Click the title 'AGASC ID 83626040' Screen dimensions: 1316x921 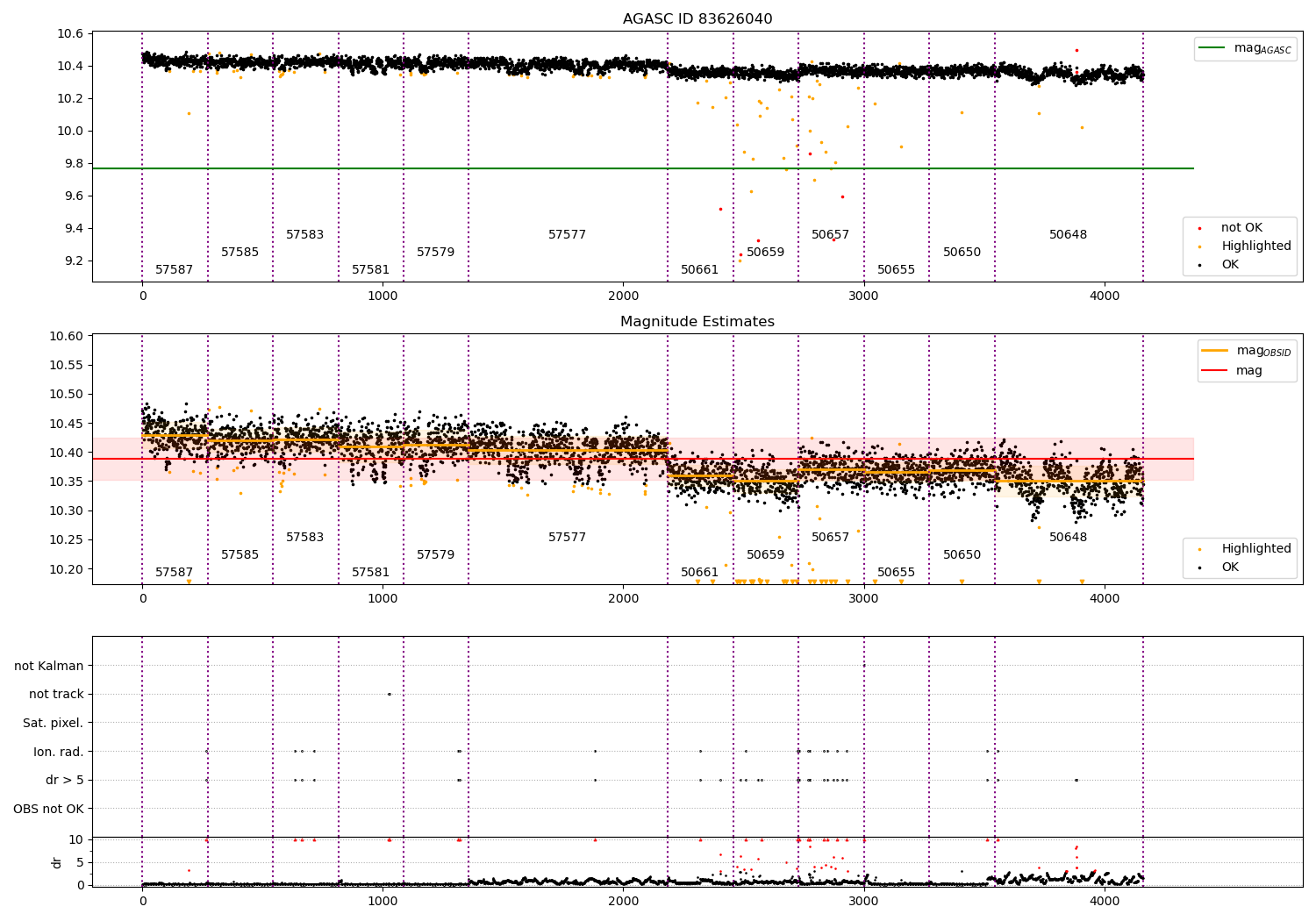pos(697,19)
